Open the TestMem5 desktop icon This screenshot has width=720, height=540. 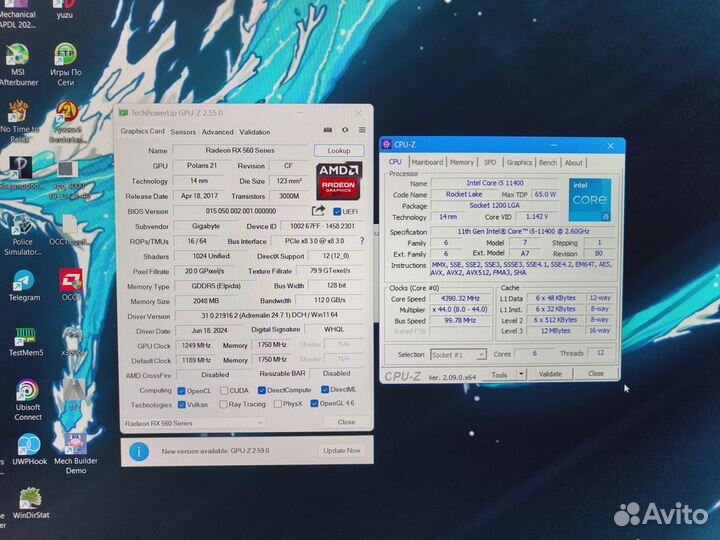(x=26, y=342)
